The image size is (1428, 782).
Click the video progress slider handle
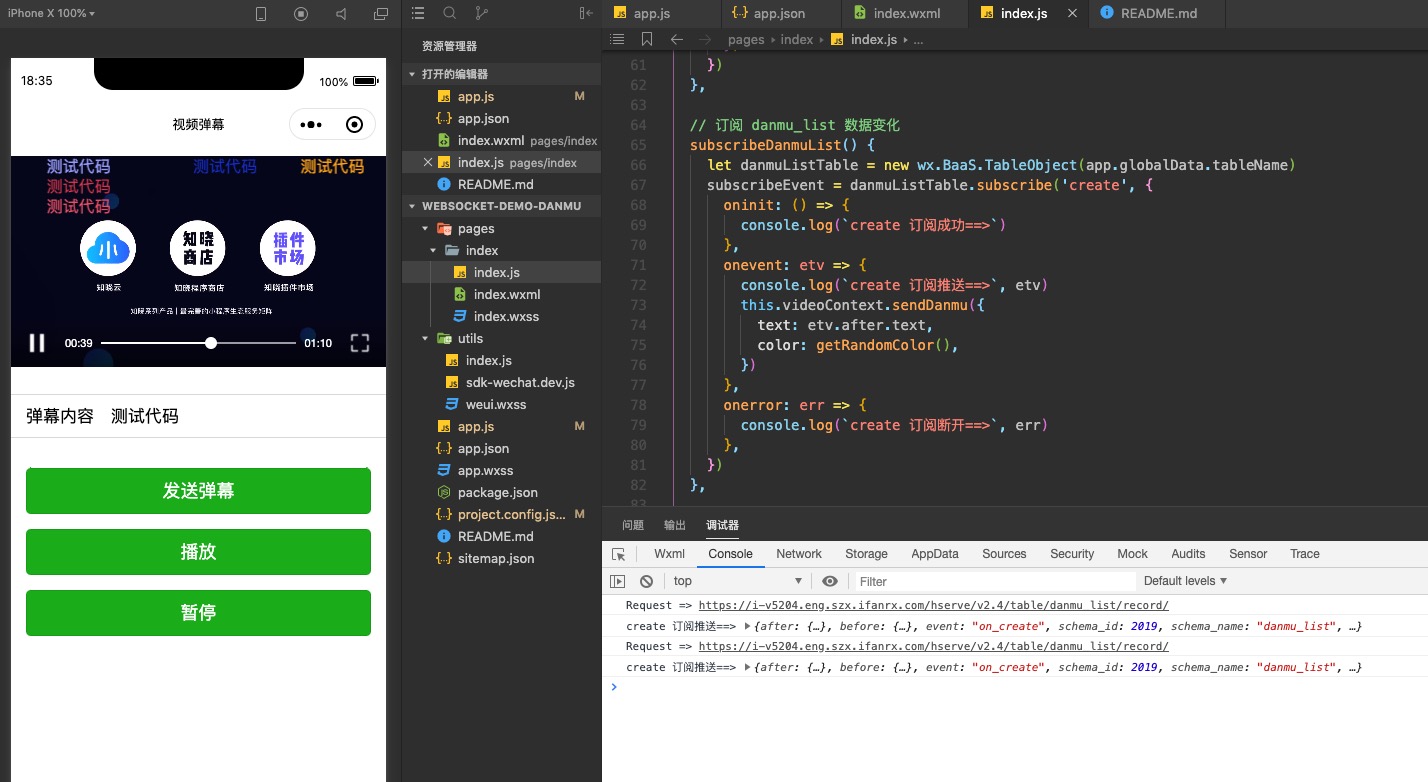(211, 343)
